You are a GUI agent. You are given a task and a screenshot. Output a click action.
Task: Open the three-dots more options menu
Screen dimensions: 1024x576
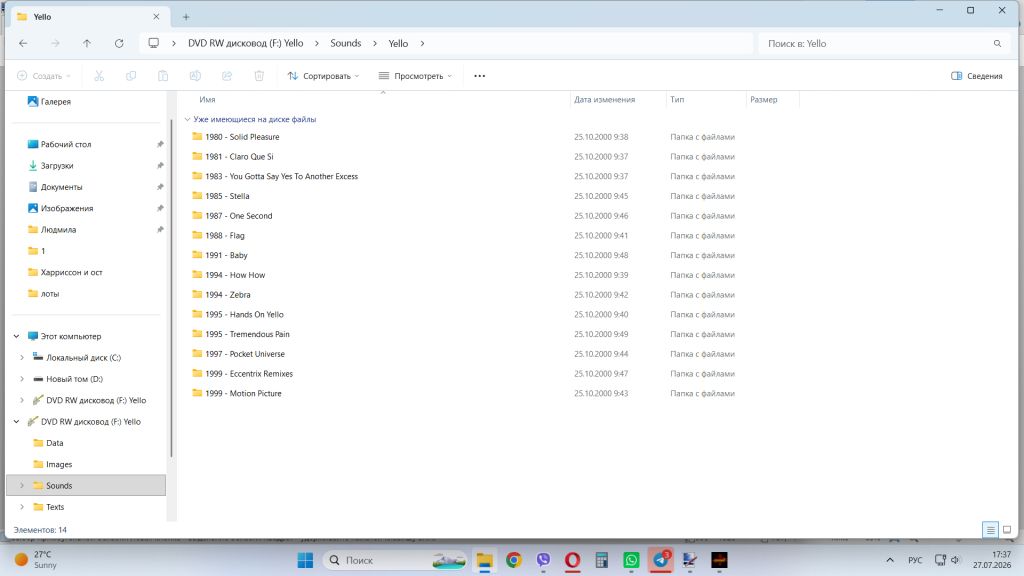(x=479, y=76)
